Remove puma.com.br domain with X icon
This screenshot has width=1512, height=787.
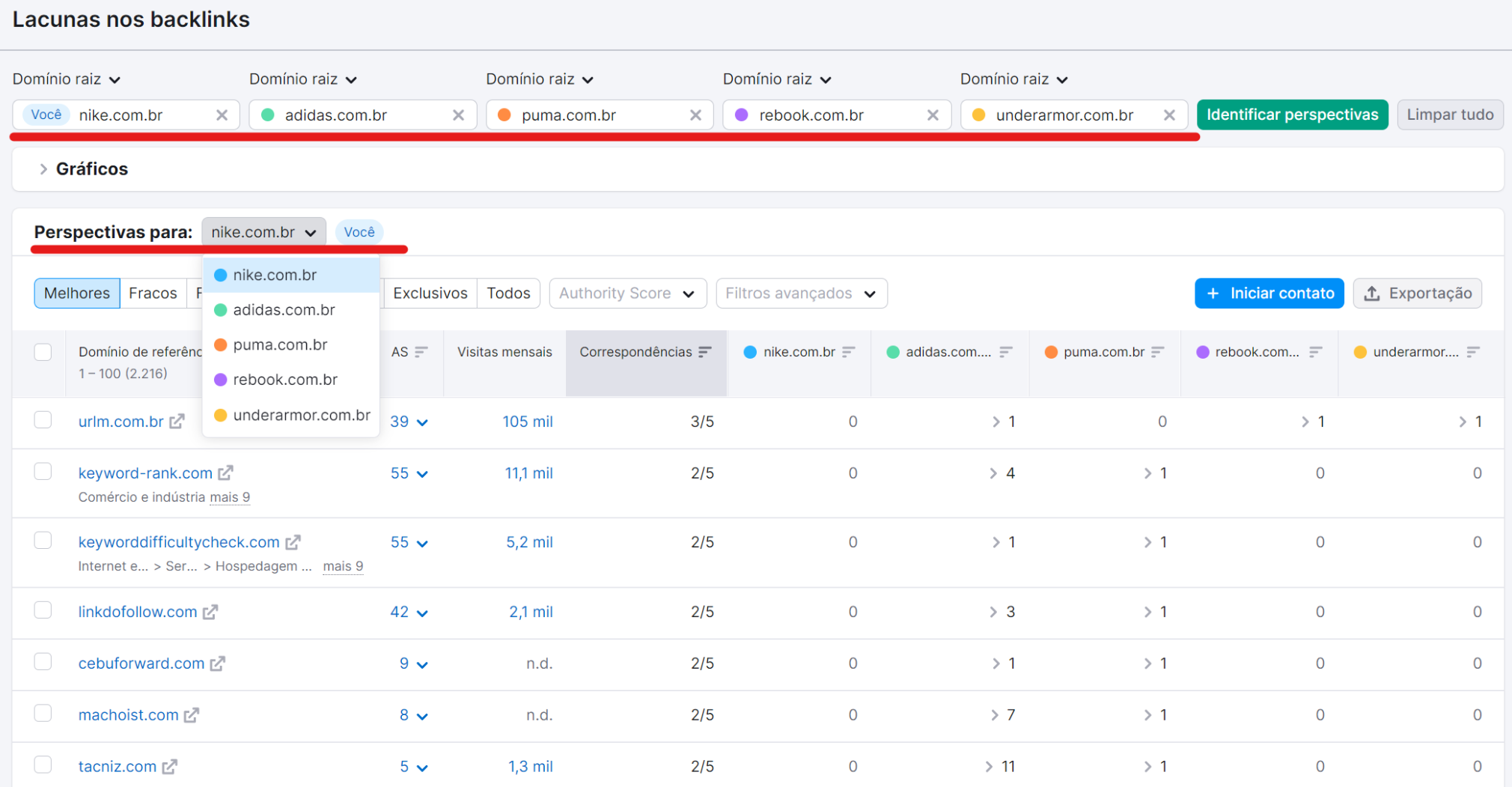695,115
